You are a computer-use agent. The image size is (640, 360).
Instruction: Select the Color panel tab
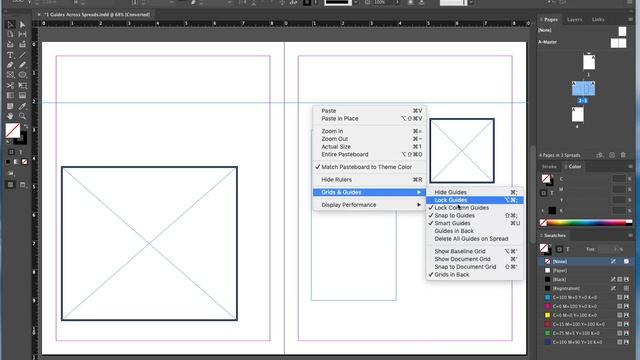[574, 167]
